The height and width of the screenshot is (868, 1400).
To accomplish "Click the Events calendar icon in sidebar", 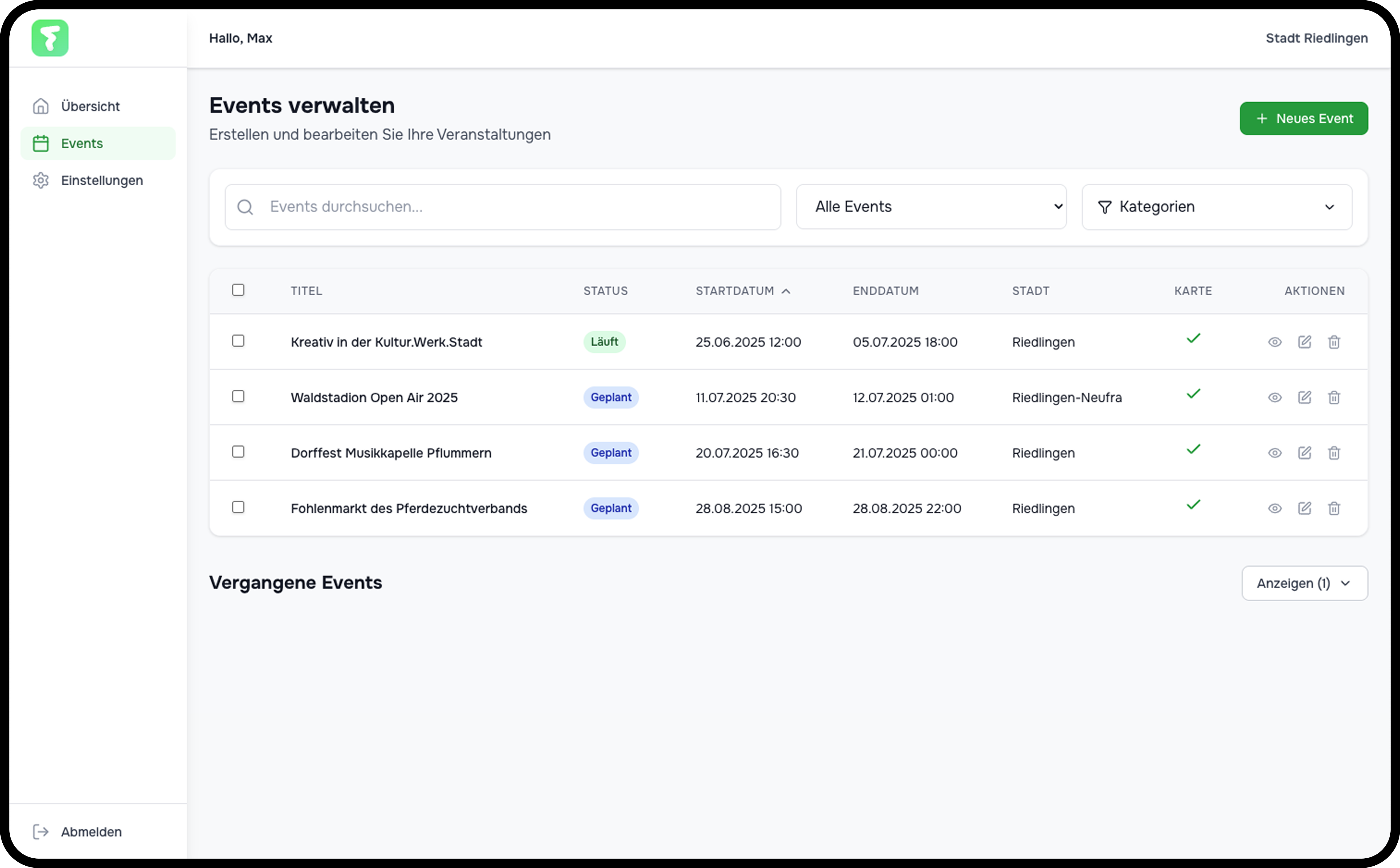I will (40, 143).
